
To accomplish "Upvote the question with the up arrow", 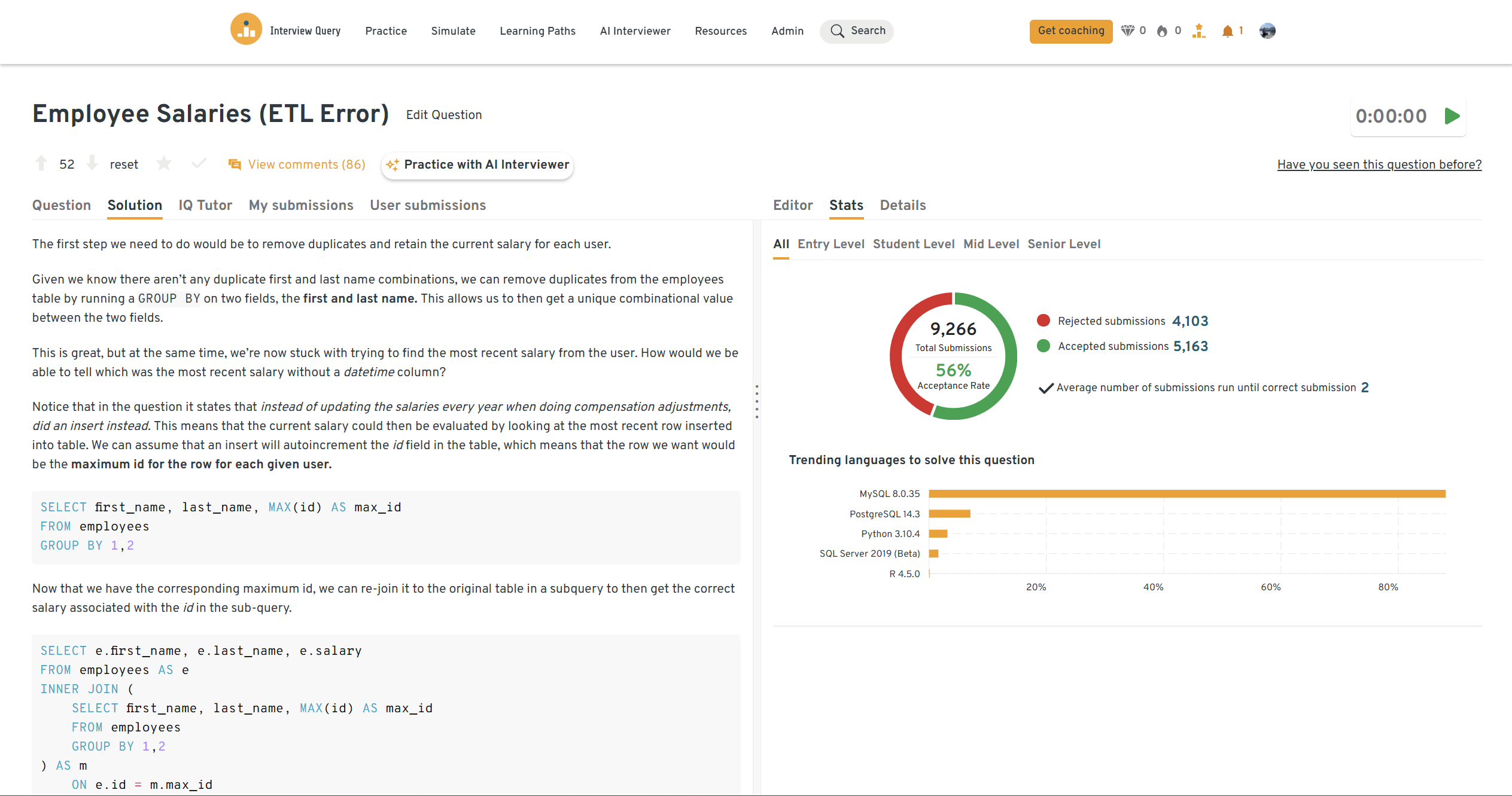I will click(x=41, y=164).
